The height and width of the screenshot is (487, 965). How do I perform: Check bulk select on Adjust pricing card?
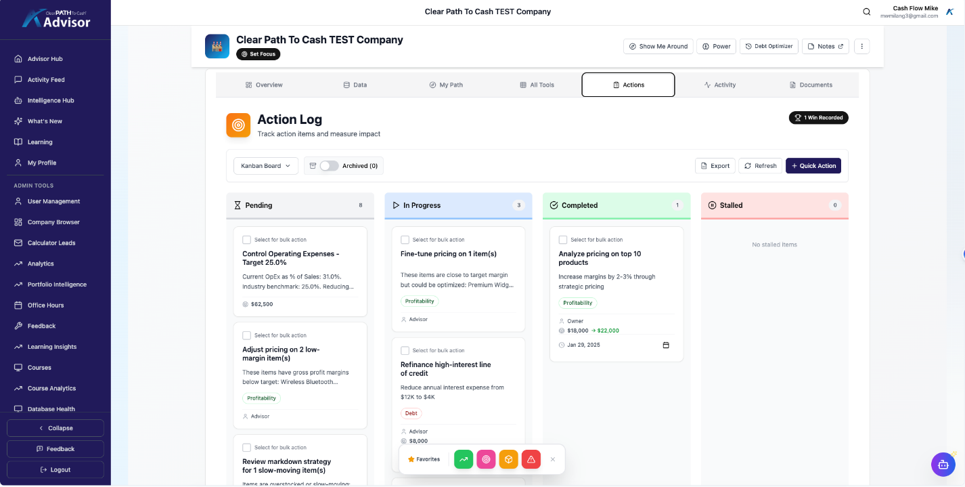[x=246, y=336]
